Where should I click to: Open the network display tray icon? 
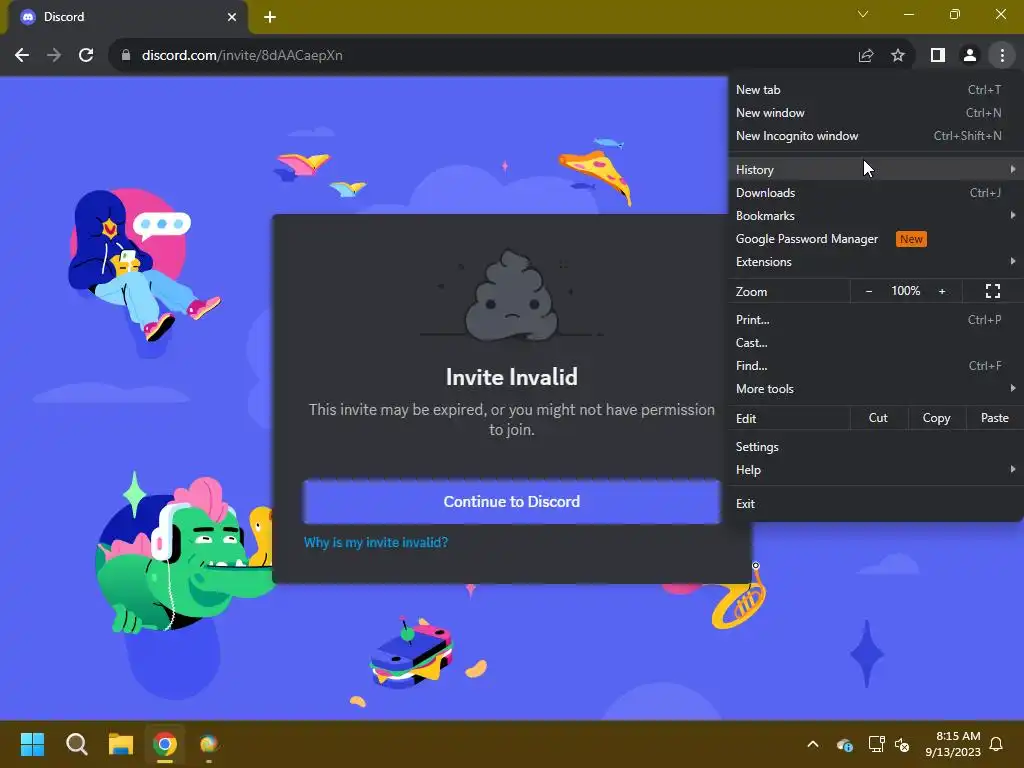click(x=876, y=744)
